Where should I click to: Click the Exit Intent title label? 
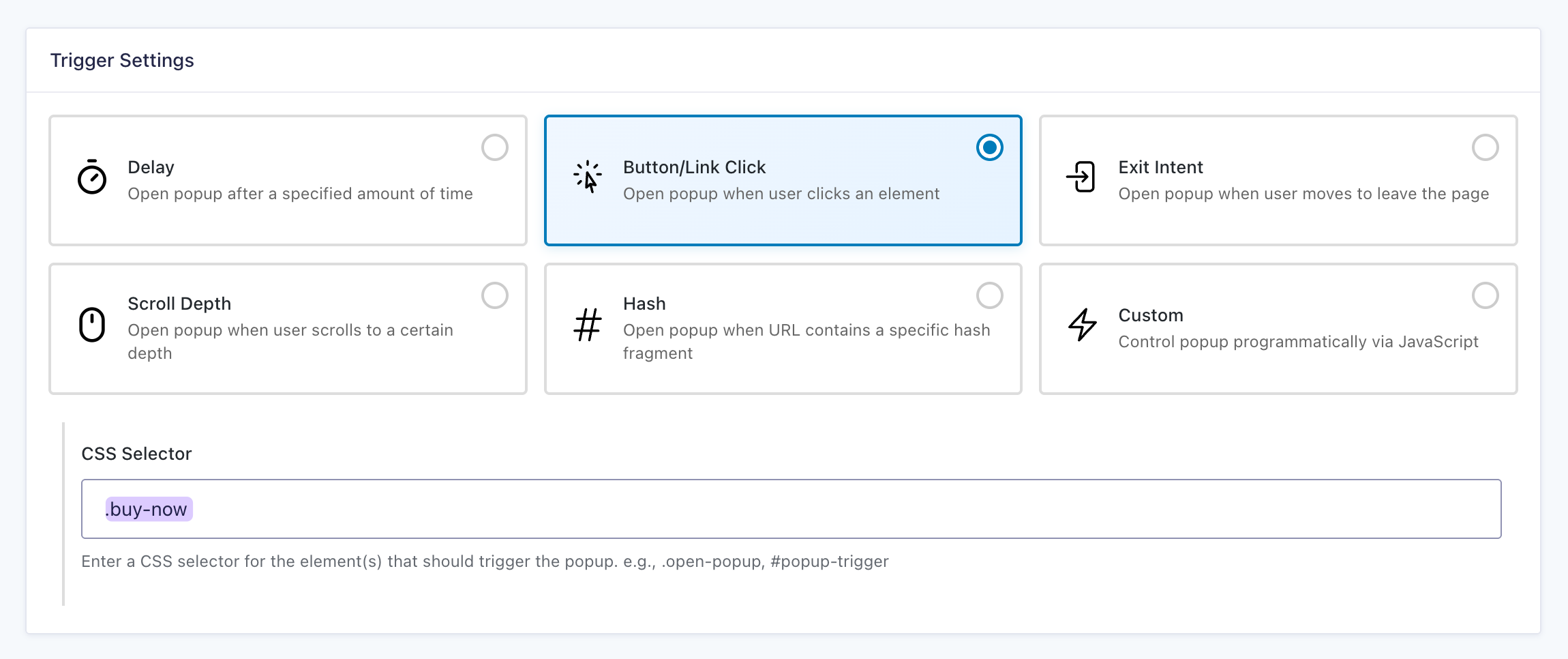coord(1160,167)
